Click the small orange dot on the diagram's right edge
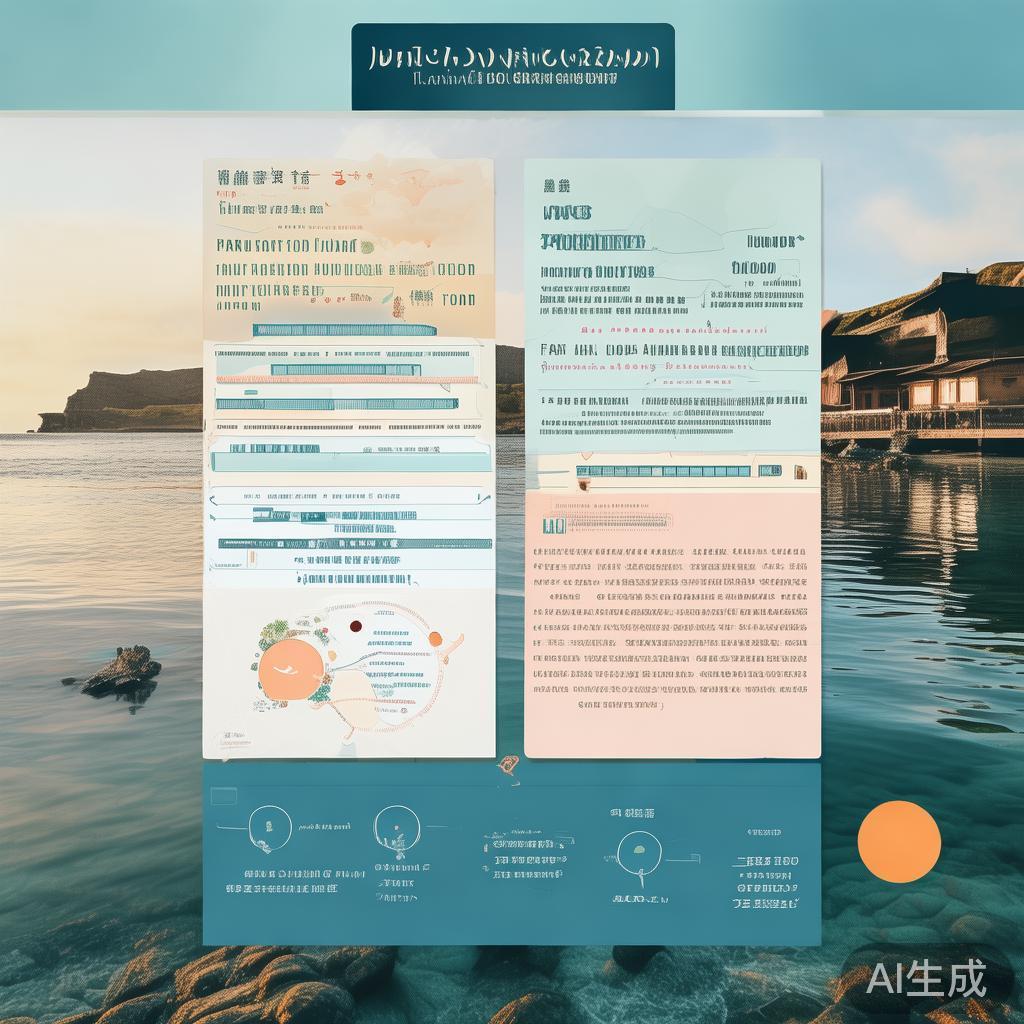 (435, 639)
